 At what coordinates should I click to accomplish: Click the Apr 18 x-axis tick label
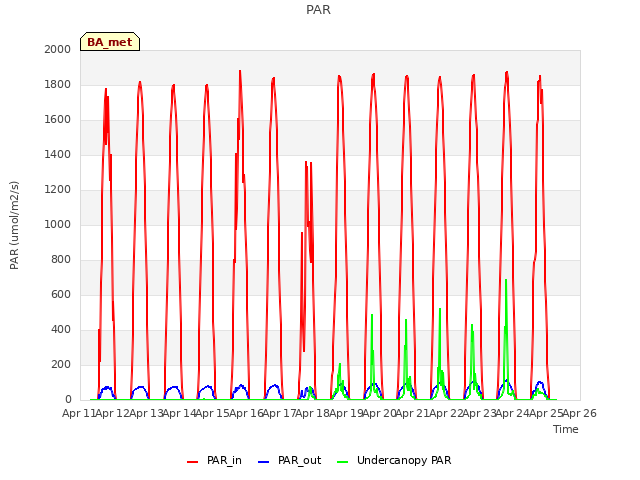313,413
